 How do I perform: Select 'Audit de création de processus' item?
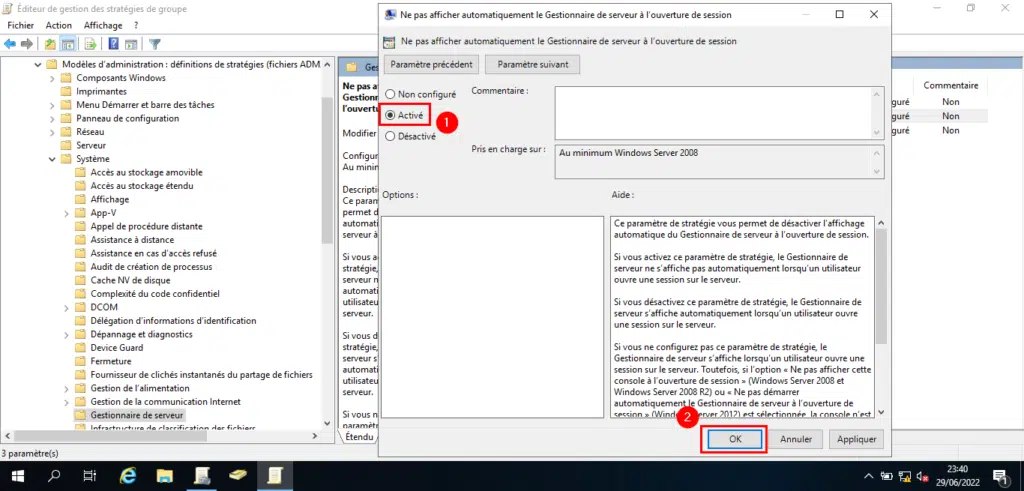coord(151,266)
